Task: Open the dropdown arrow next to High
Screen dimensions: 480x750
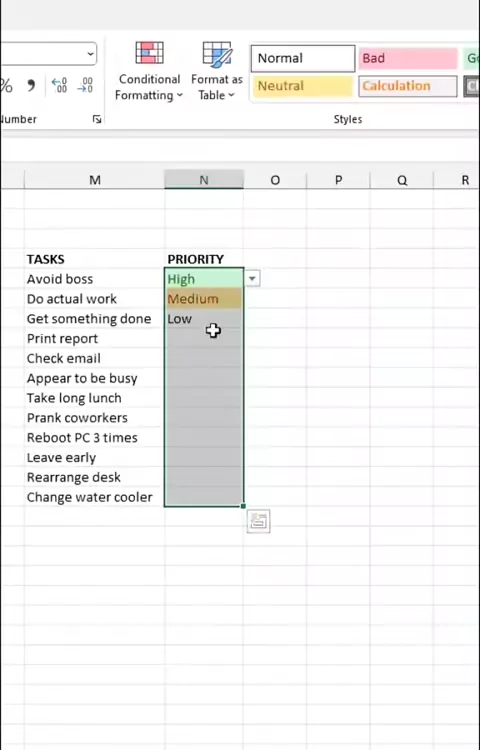Action: point(252,278)
